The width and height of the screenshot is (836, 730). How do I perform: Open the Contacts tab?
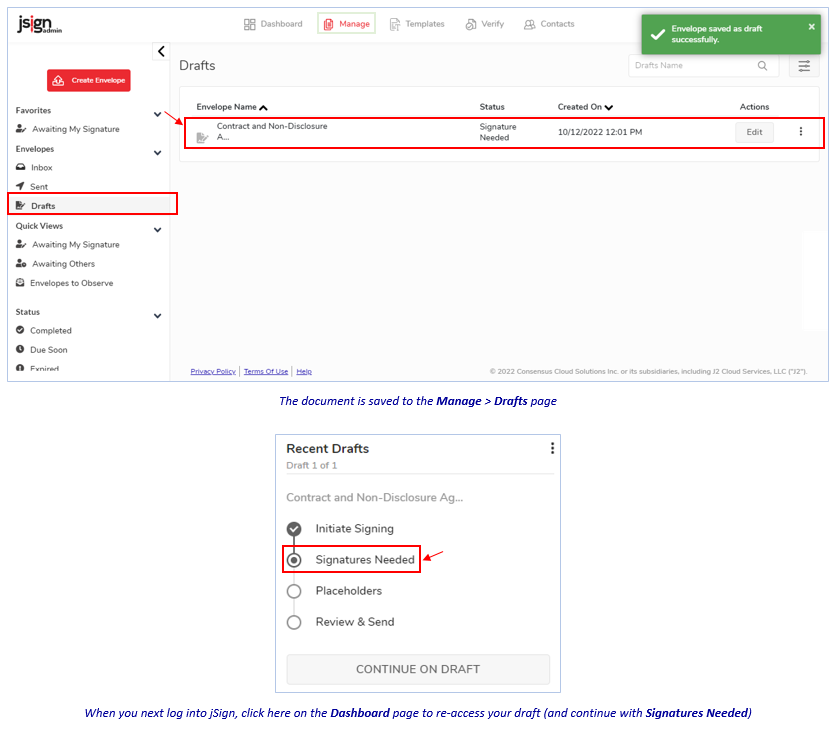(549, 24)
